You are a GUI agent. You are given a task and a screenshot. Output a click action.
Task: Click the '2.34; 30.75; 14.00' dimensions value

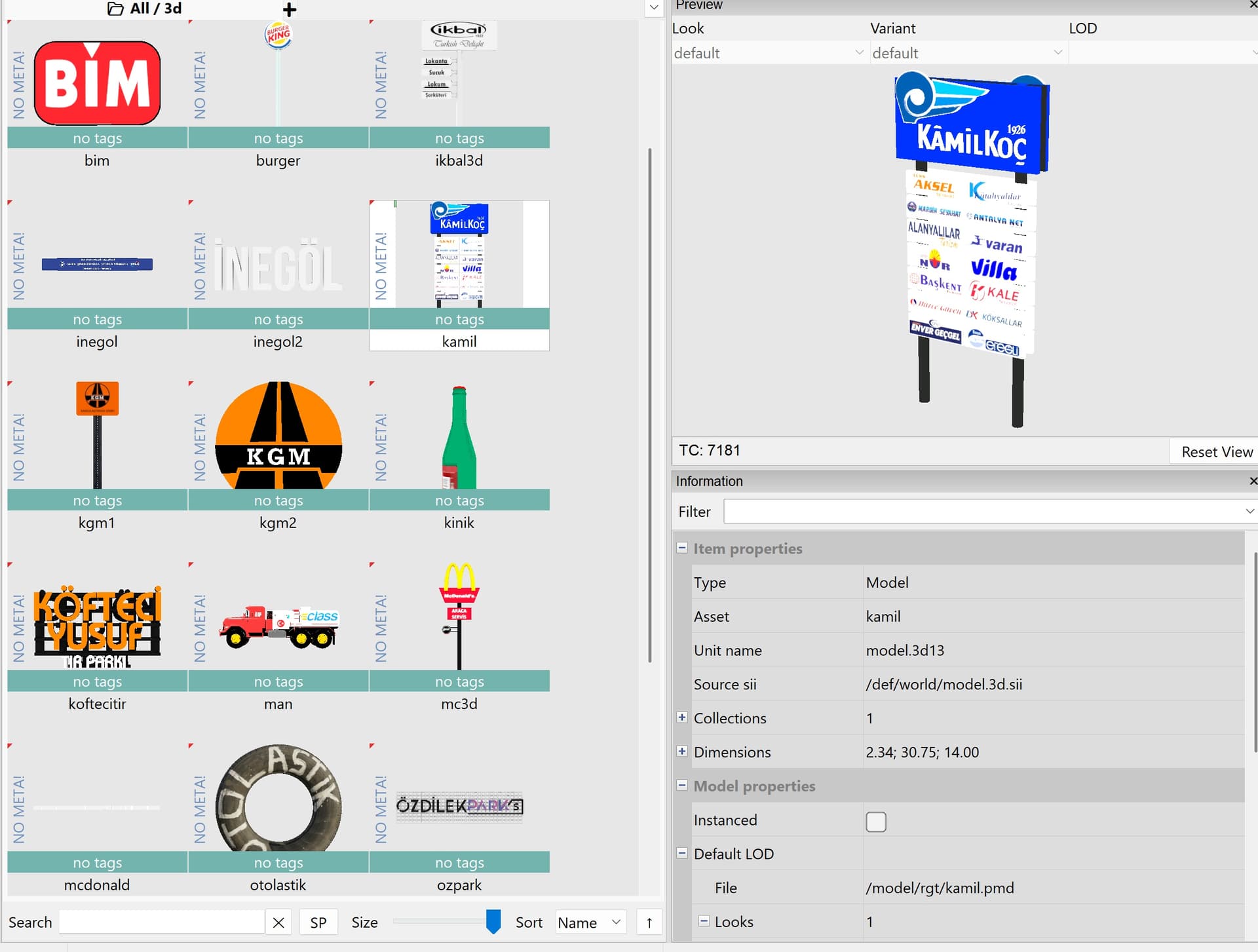922,752
